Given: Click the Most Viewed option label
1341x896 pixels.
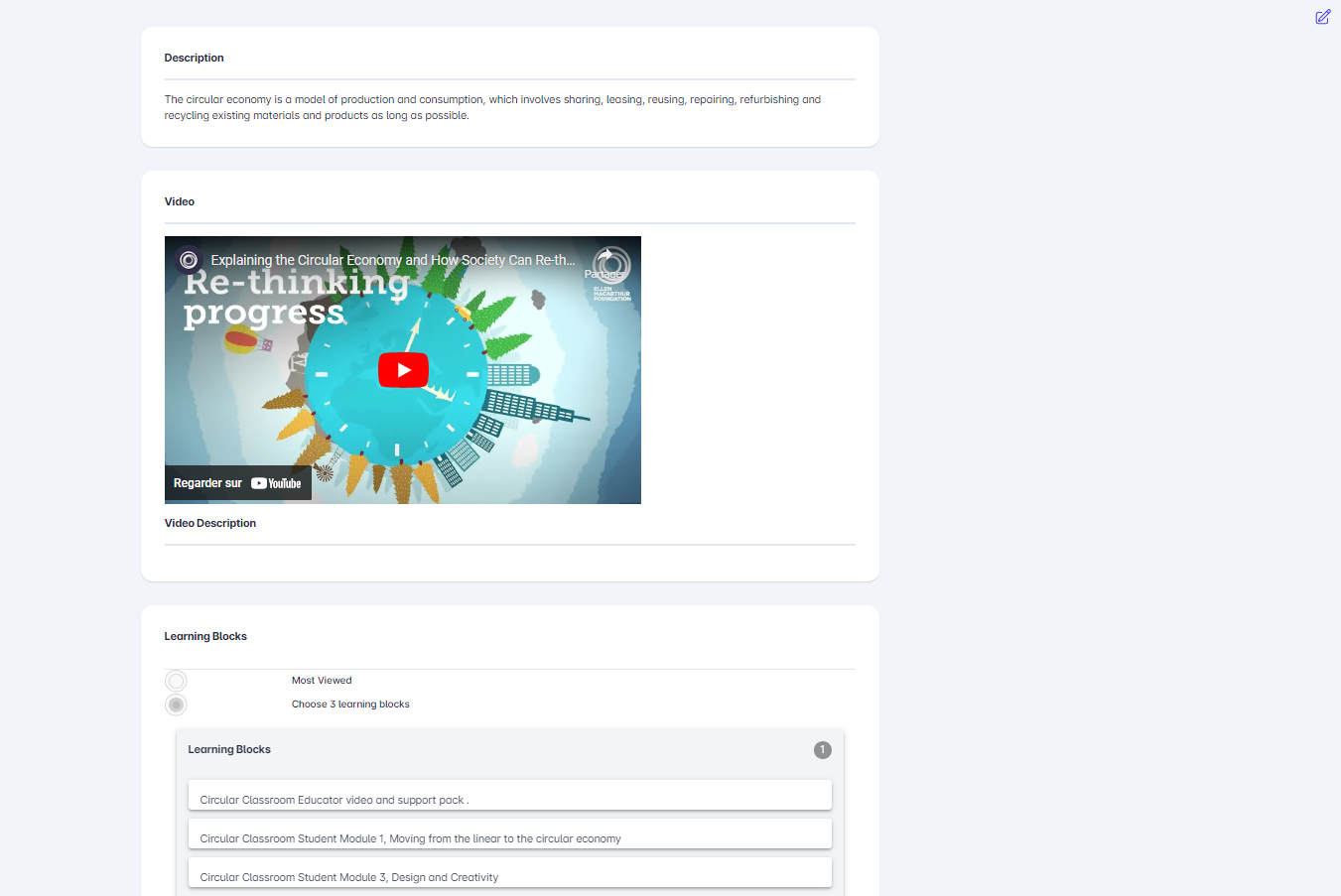Looking at the screenshot, I should (322, 681).
